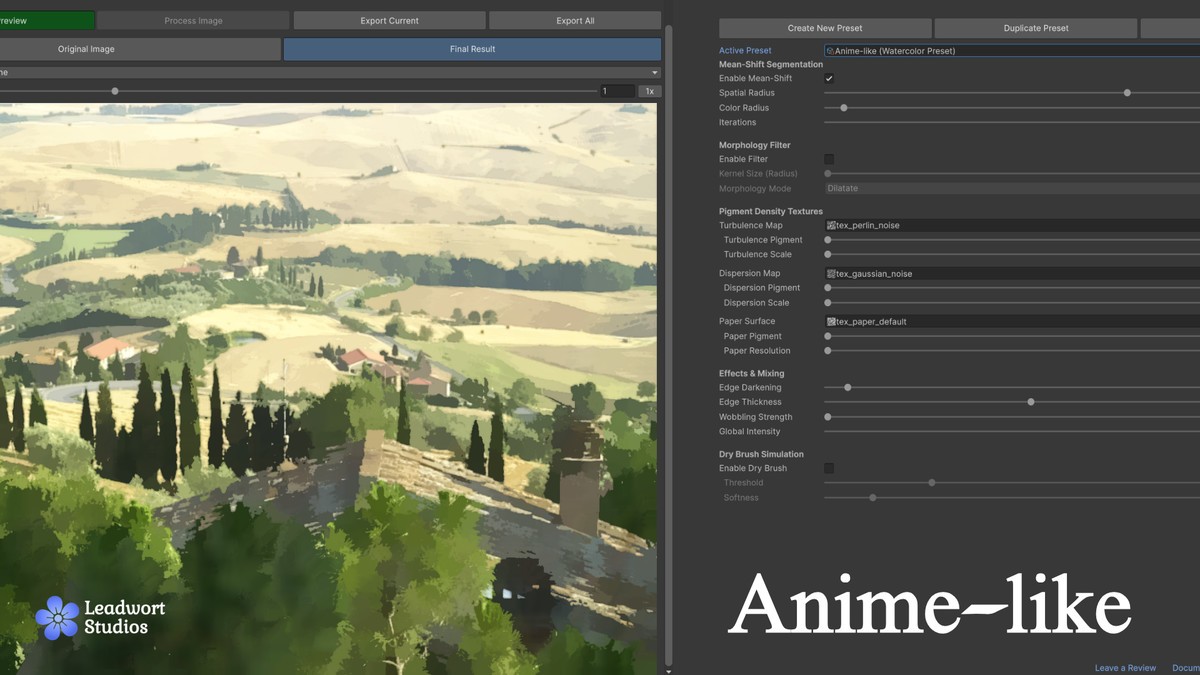1200x675 pixels.
Task: Click the Mean-Shift Segmentation section header
Action: click(x=771, y=64)
